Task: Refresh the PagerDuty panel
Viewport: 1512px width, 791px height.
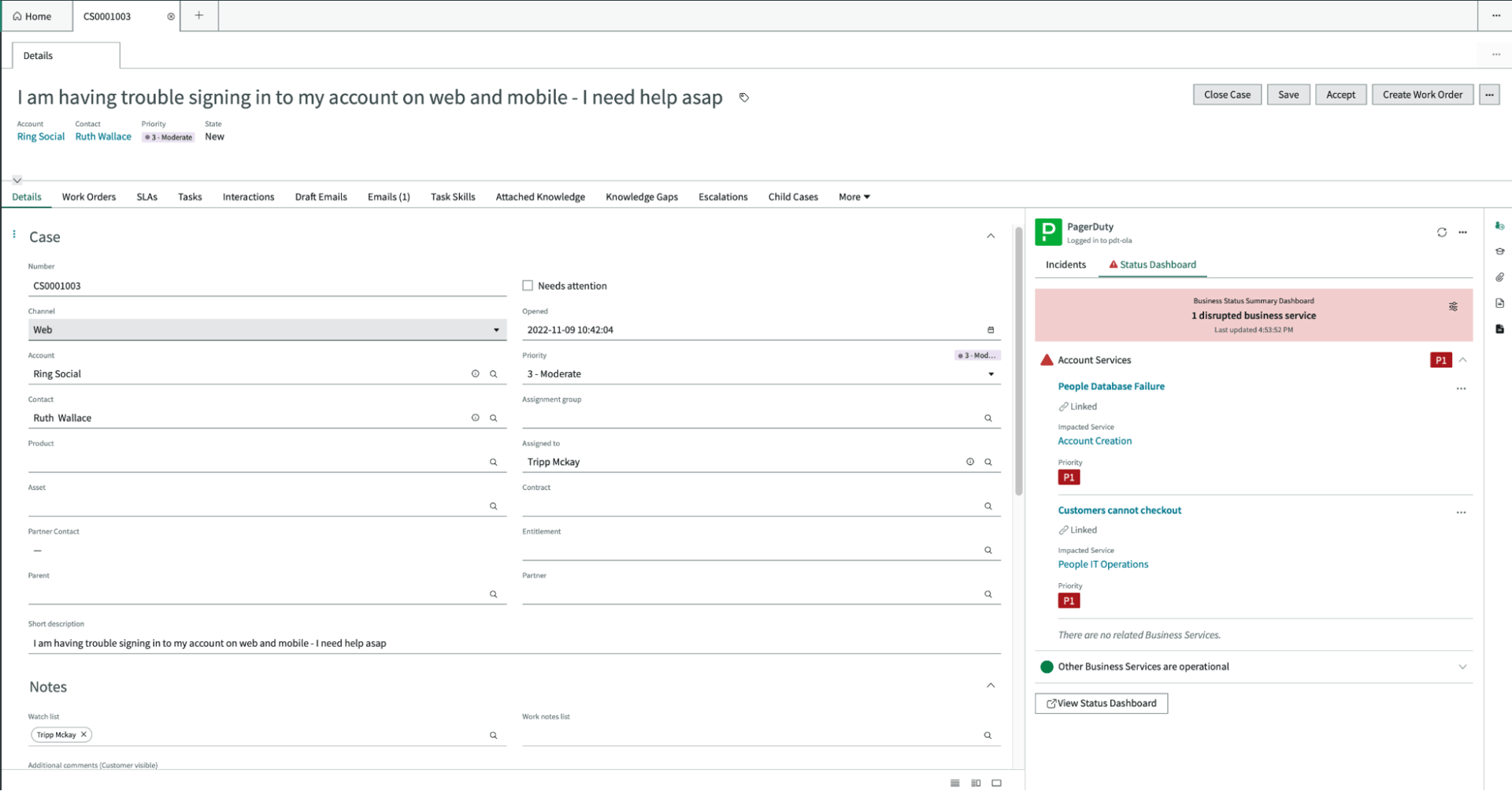Action: [x=1441, y=232]
